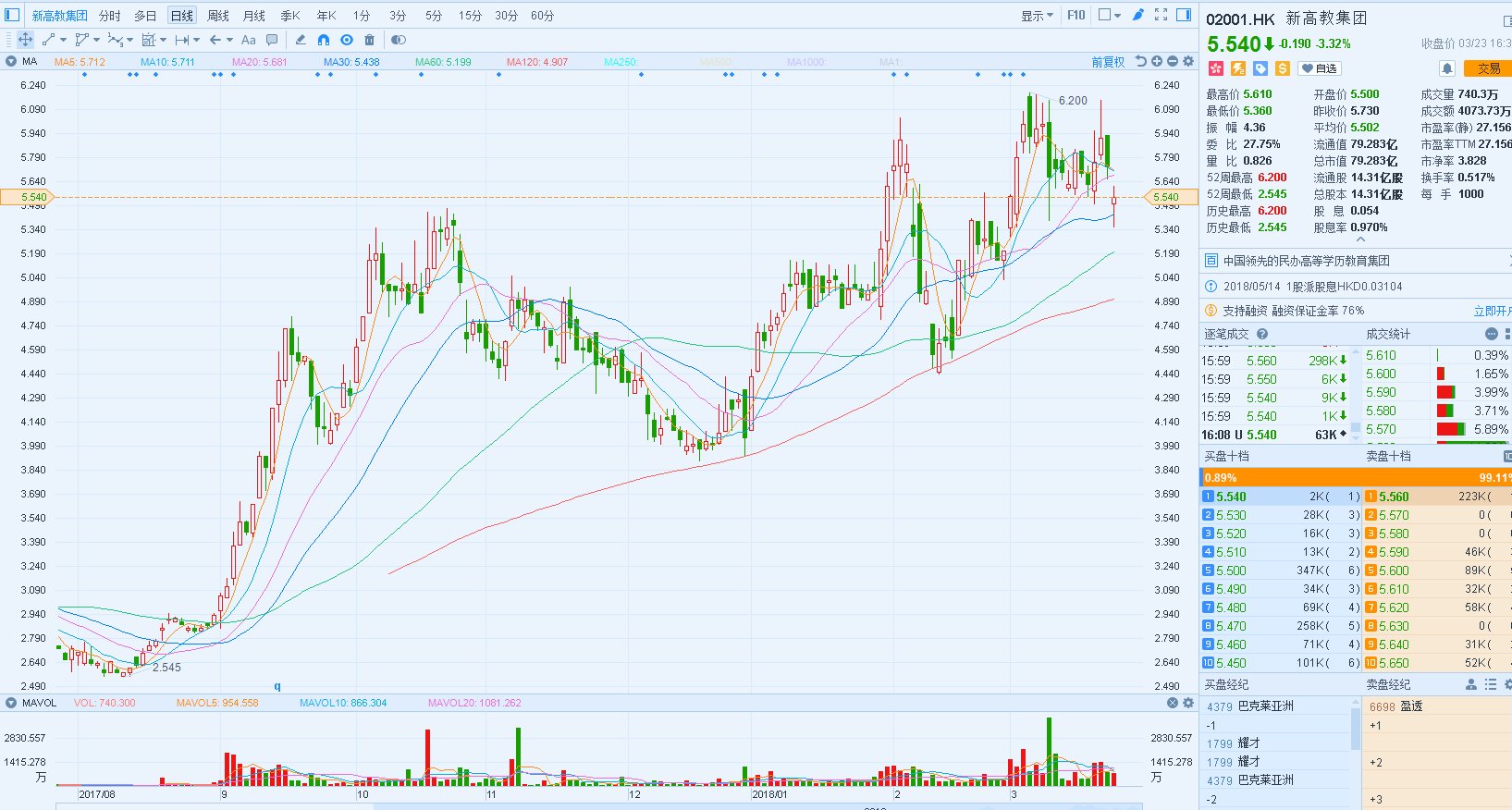Click the trade list scrollbar thumb
Screen dimensions: 1512x810
coord(1356,428)
